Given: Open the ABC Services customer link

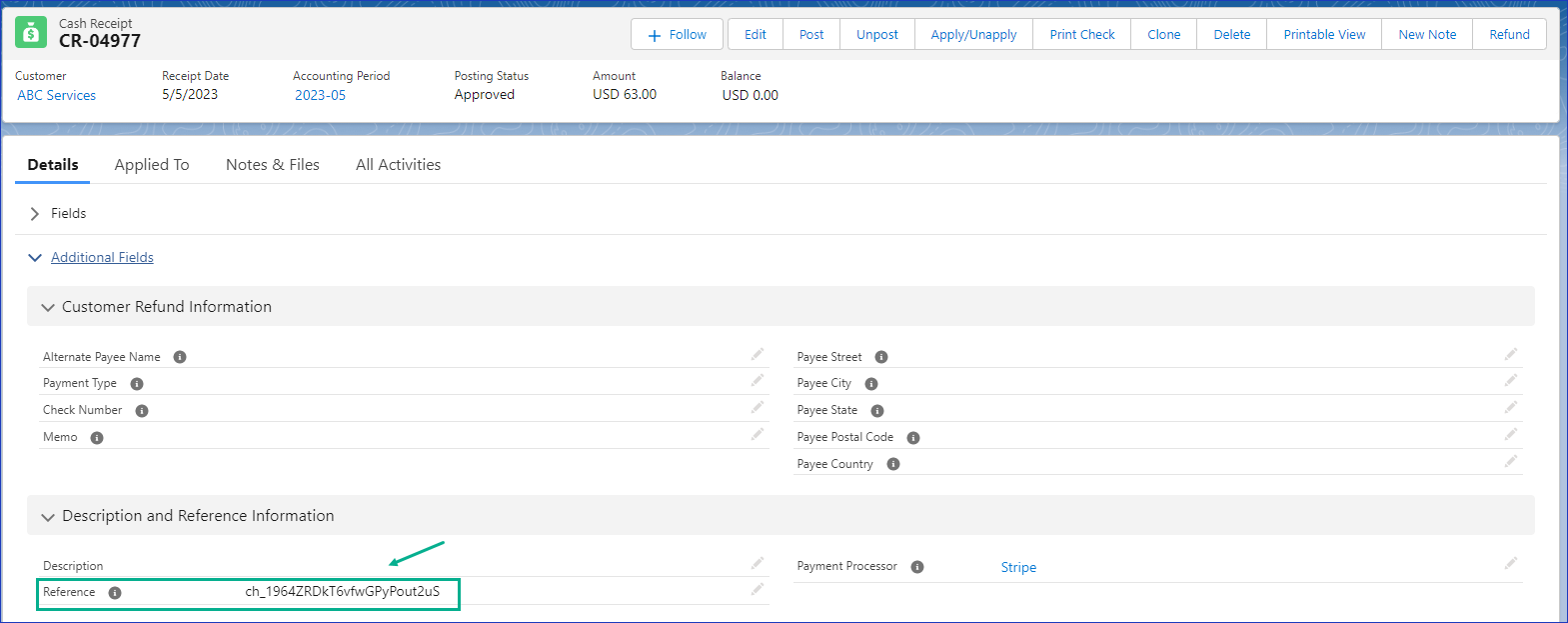Looking at the screenshot, I should click(57, 96).
